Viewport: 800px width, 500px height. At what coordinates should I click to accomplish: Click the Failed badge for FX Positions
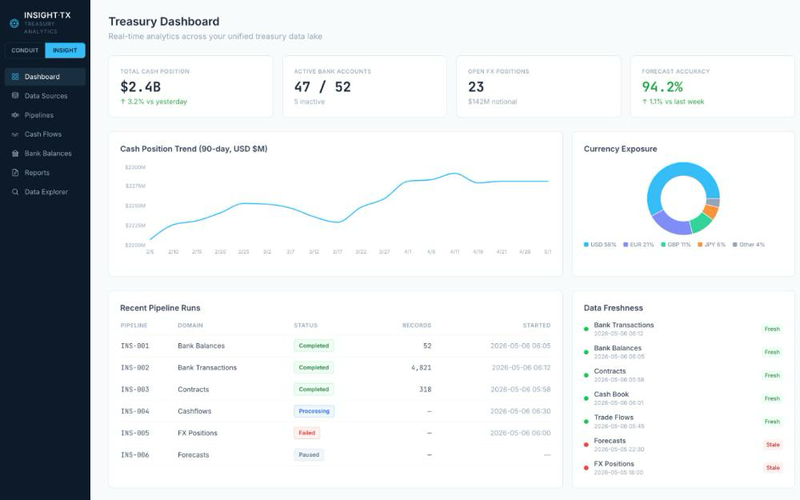pyautogui.click(x=307, y=433)
